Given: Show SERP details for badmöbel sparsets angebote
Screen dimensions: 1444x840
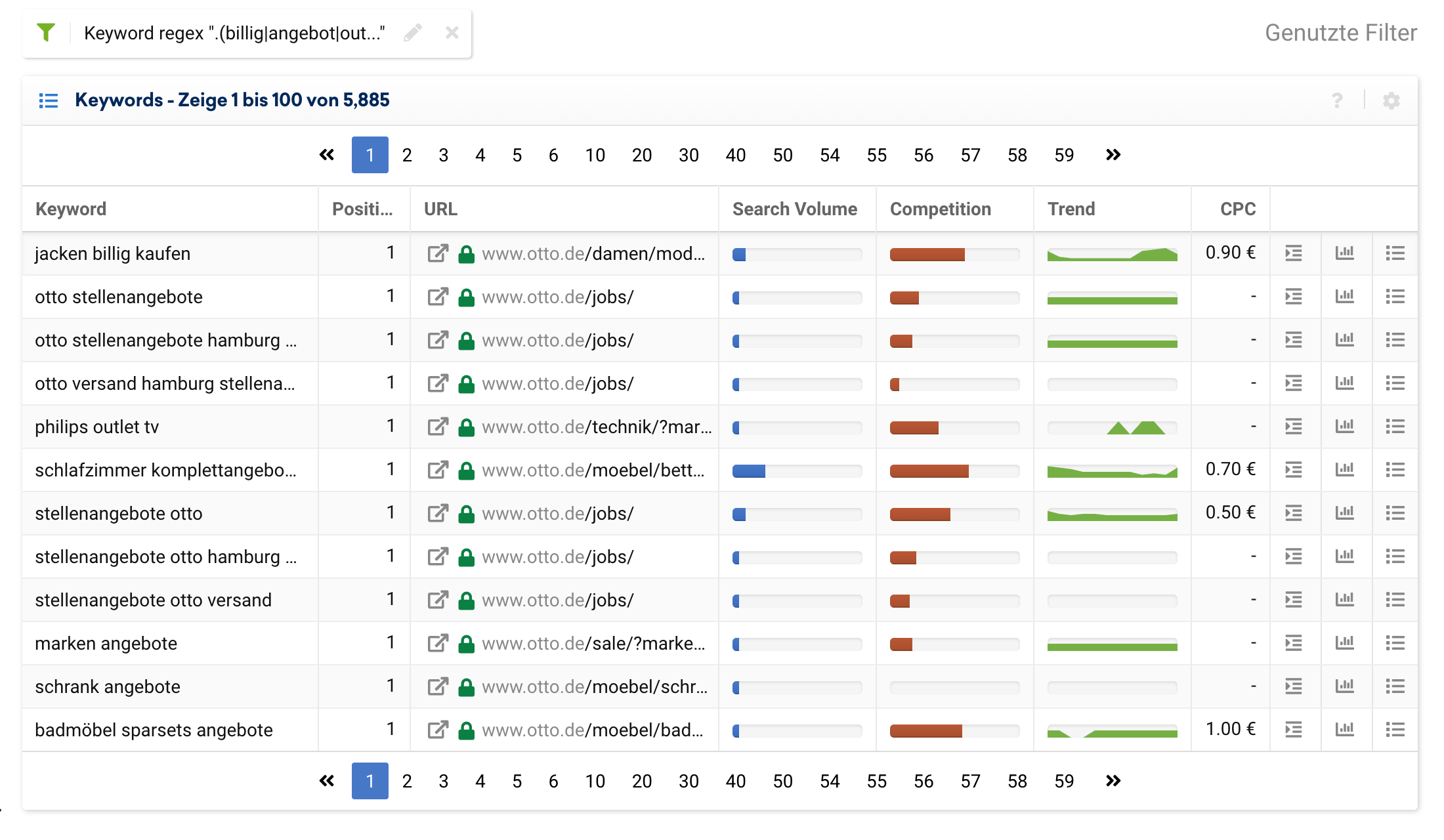Looking at the screenshot, I should click(x=1293, y=729).
